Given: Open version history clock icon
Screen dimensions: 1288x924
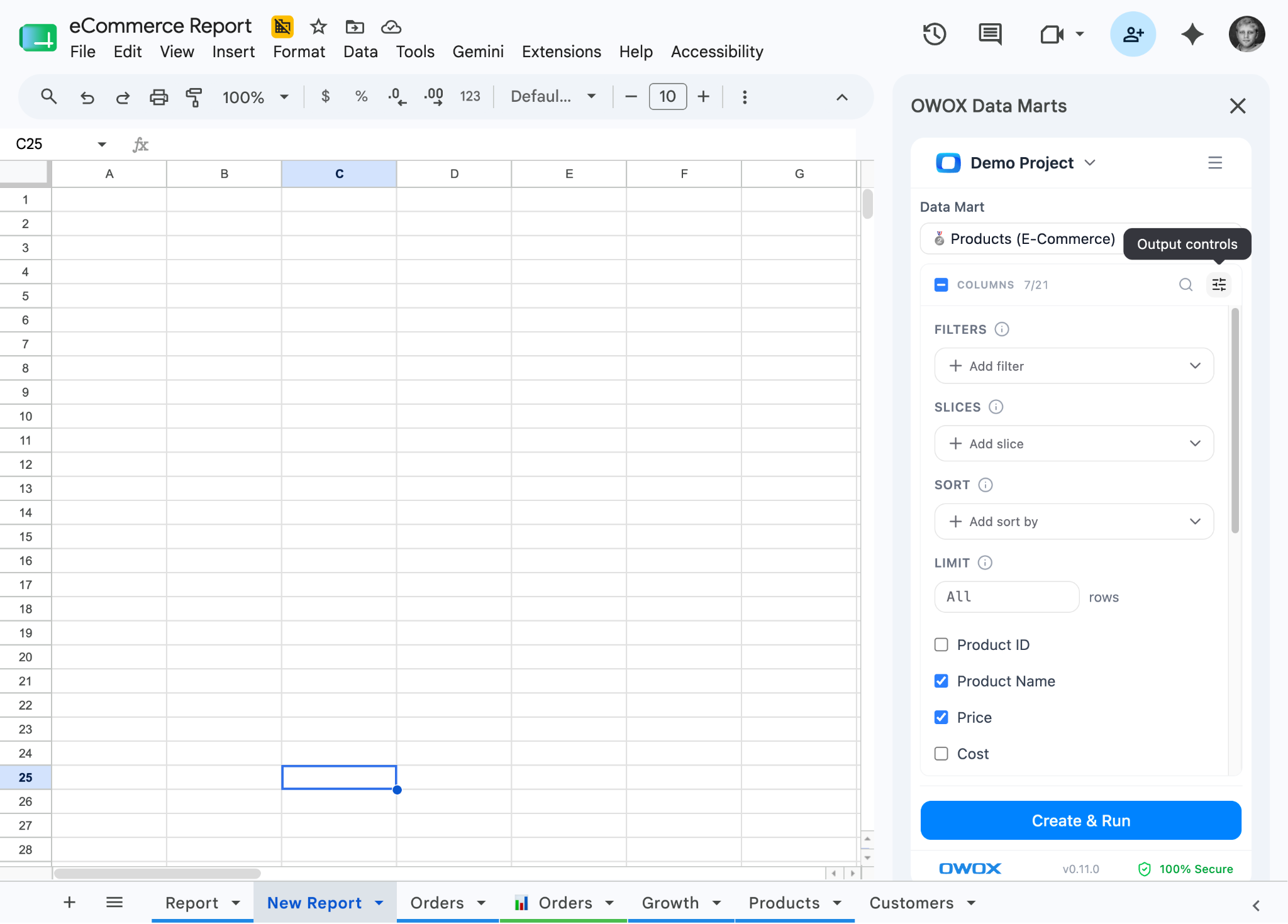Looking at the screenshot, I should click(934, 34).
